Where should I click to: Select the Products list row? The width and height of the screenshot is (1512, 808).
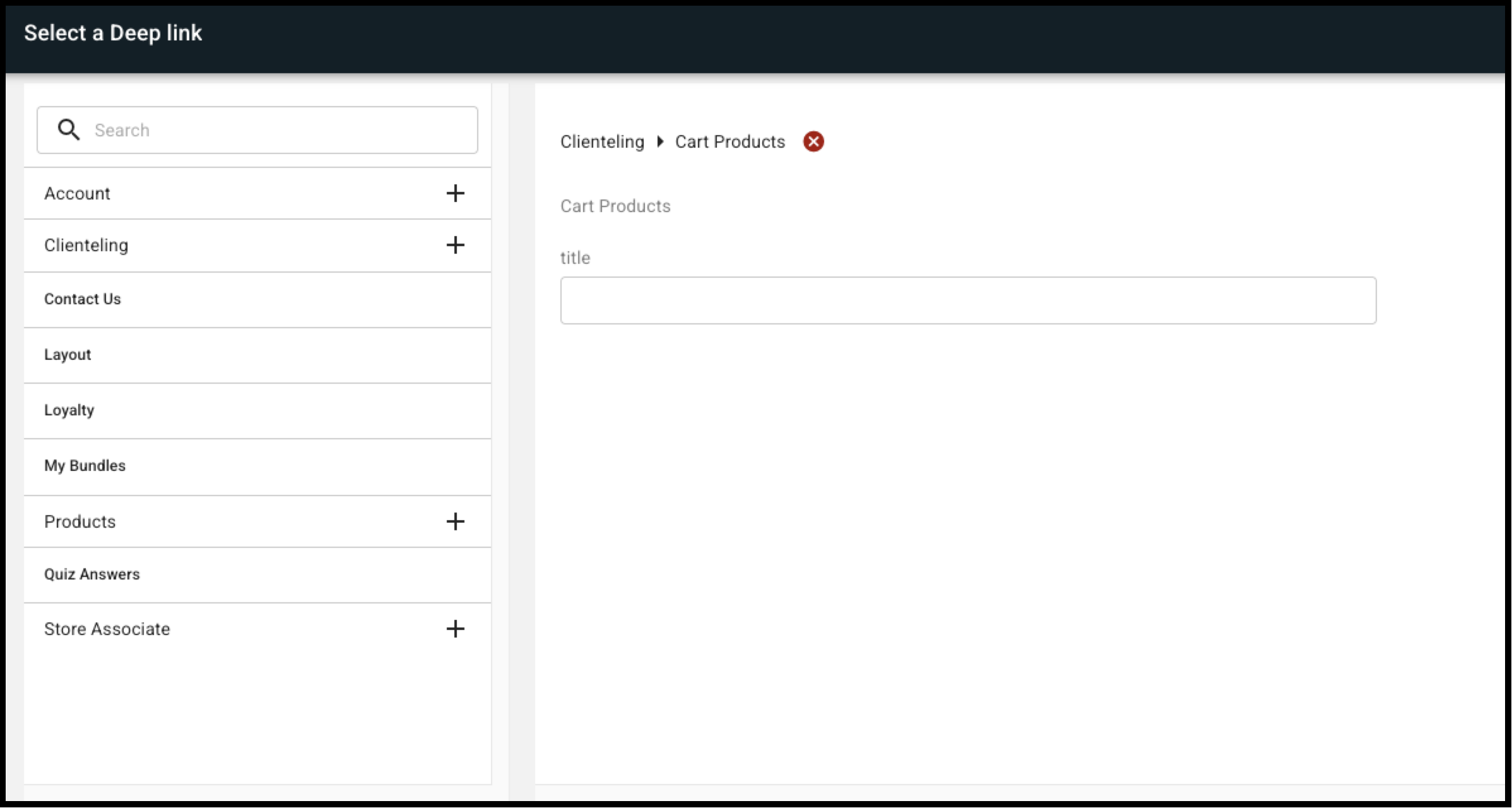coord(257,522)
